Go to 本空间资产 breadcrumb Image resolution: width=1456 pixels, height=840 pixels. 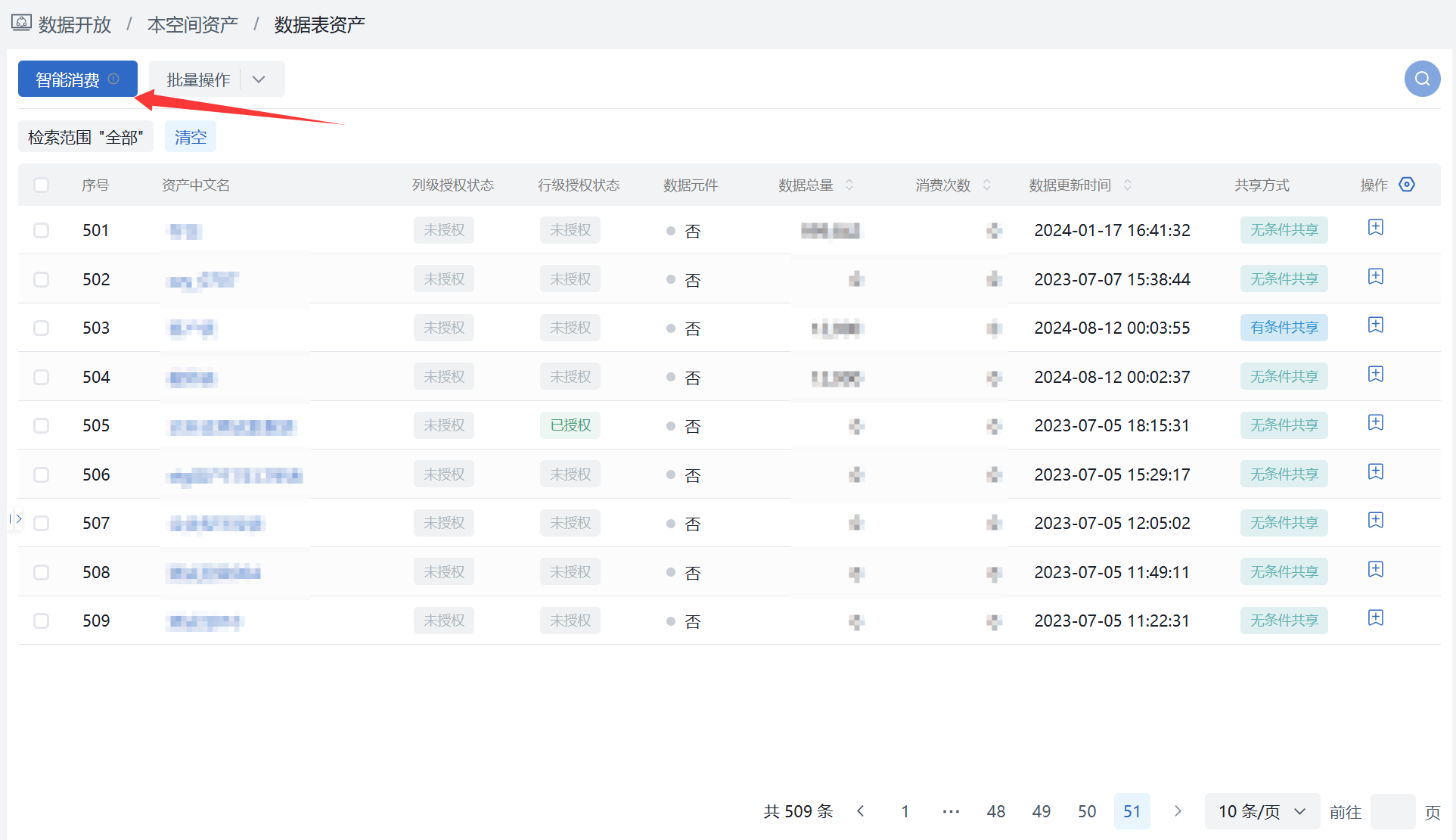[192, 25]
